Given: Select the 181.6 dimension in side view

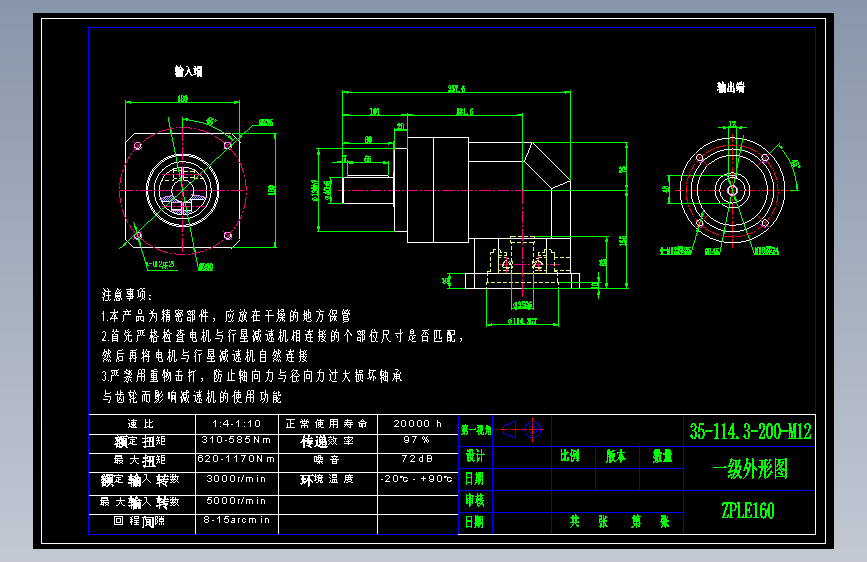Looking at the screenshot, I should (x=465, y=112).
